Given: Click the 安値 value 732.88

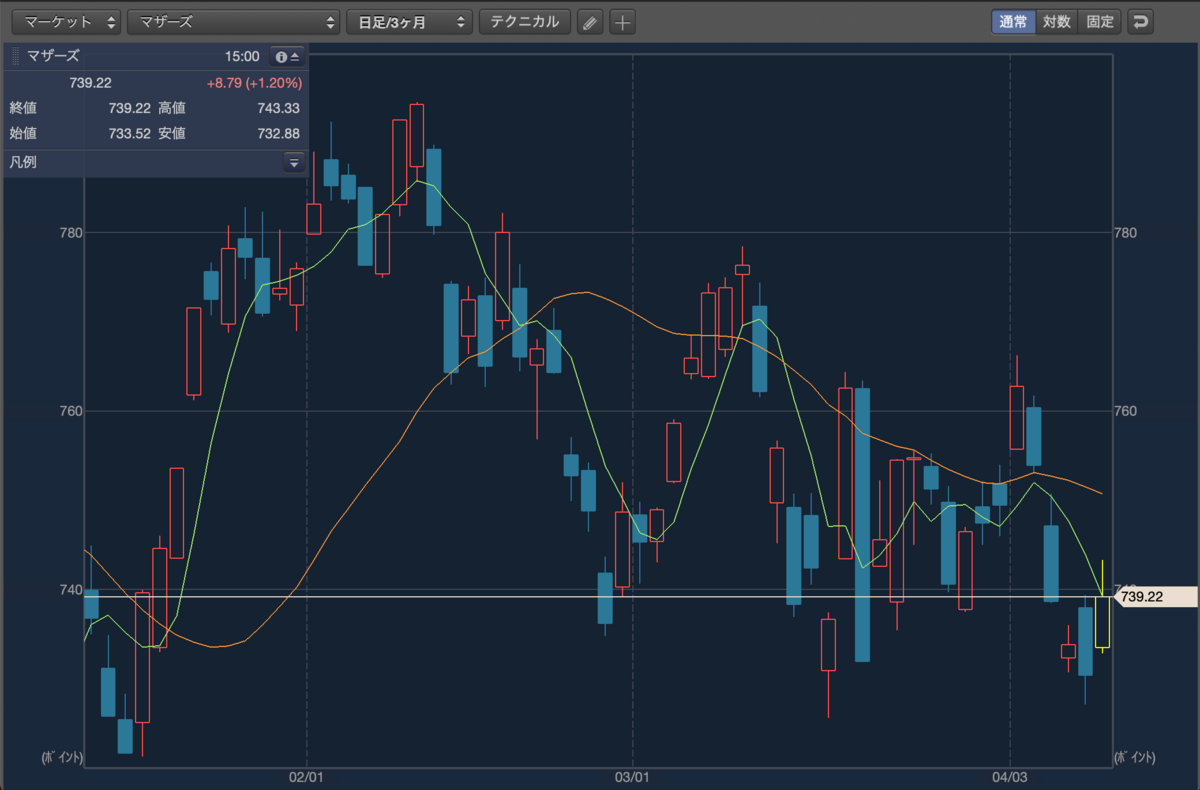Looking at the screenshot, I should pos(278,133).
